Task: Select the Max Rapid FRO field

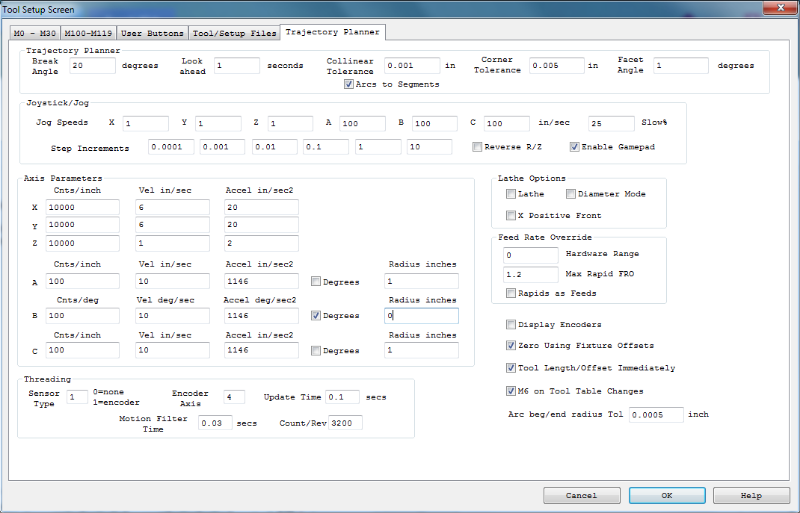Action: (530, 273)
